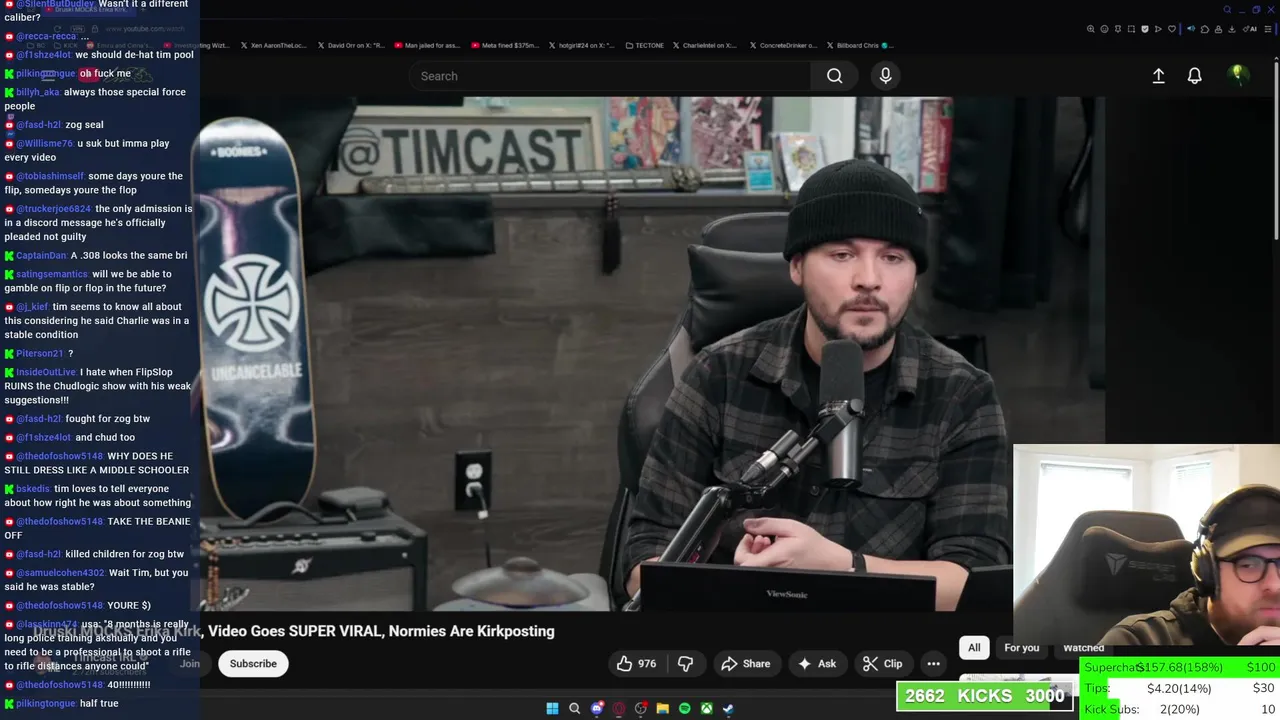Image resolution: width=1280 pixels, height=720 pixels.
Task: Open File Explorer from taskbar
Action: coord(663,709)
